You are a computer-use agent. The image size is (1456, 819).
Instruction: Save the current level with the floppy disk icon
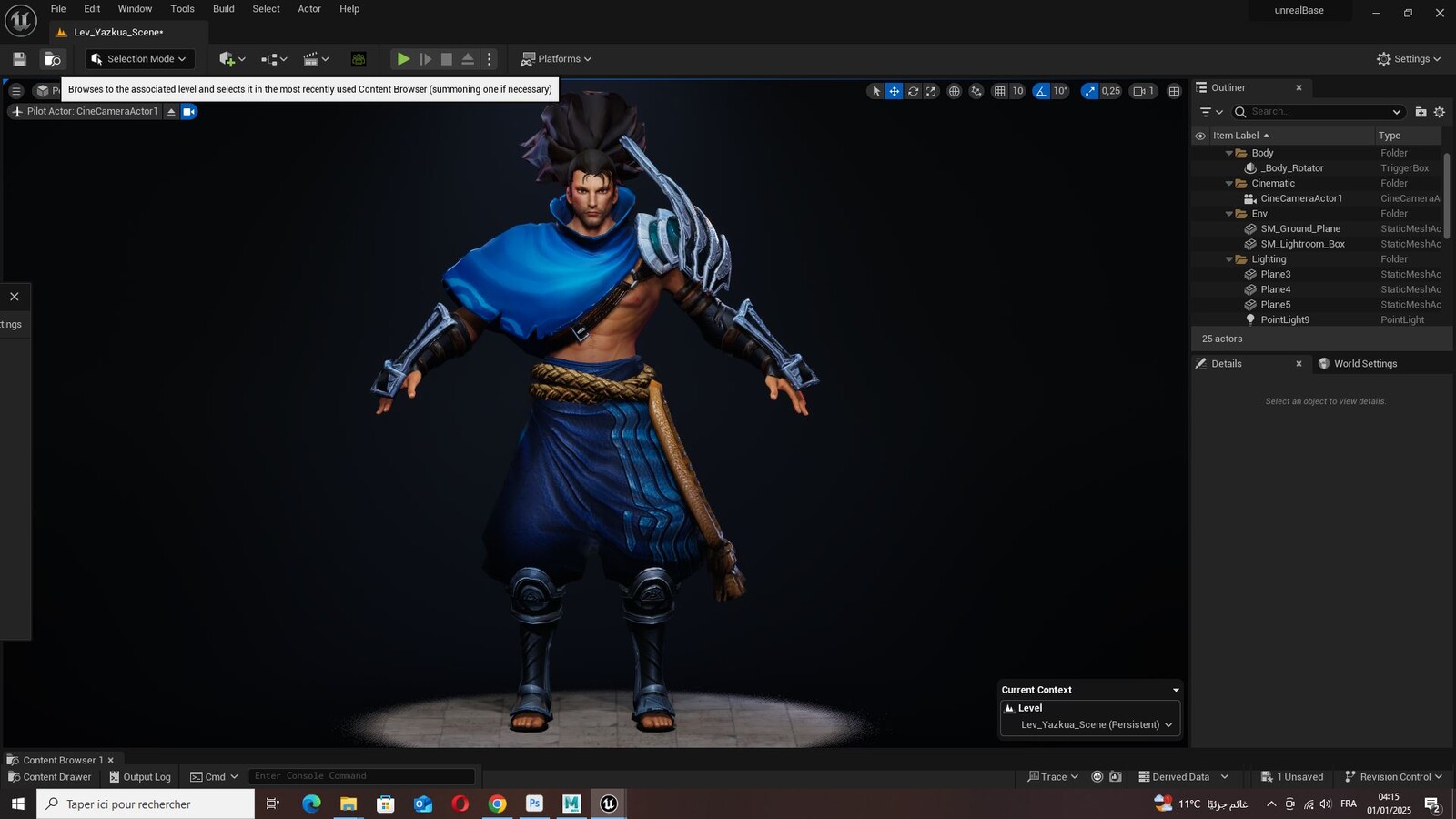19,59
